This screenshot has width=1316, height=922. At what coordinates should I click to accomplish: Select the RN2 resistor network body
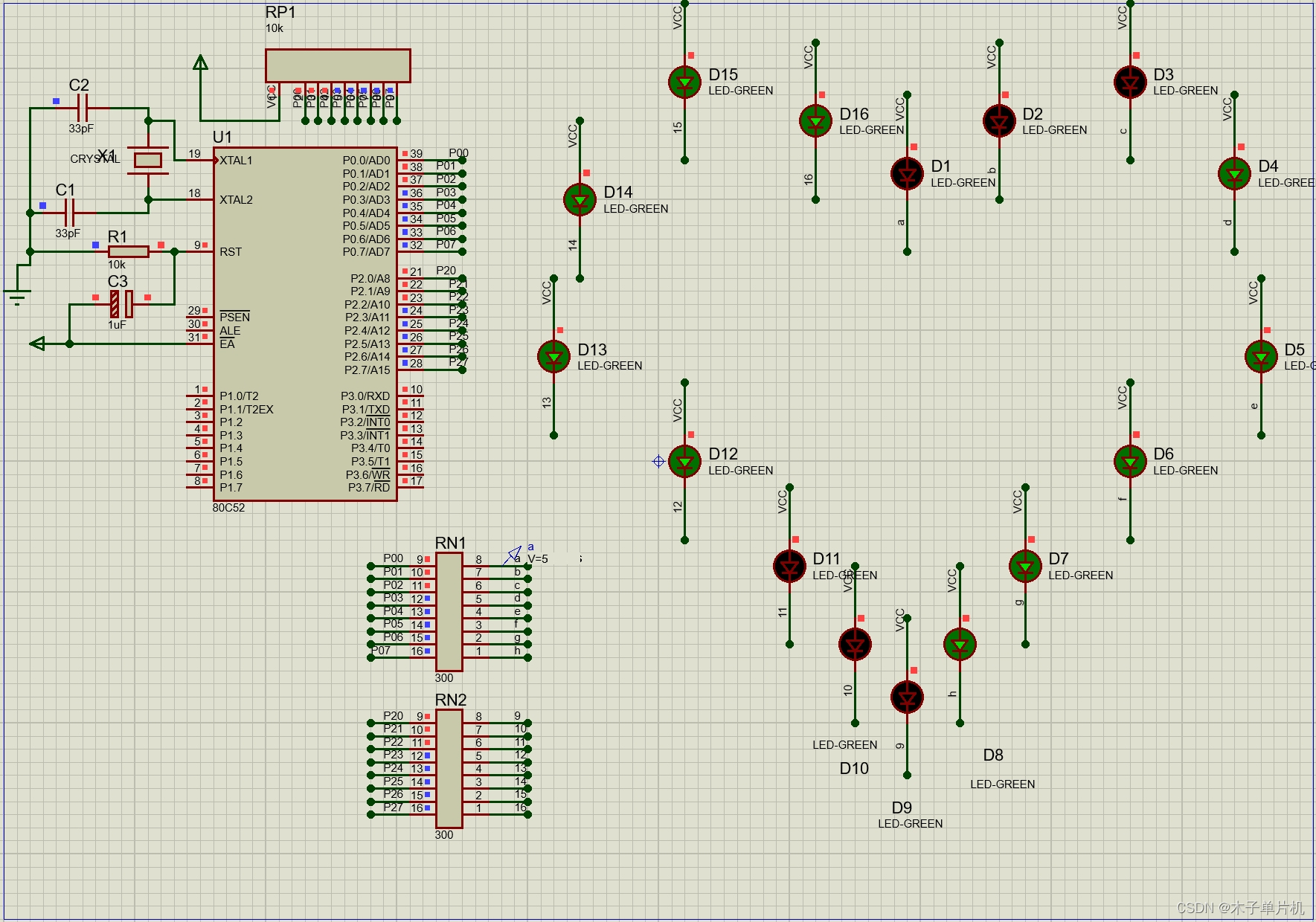[x=449, y=769]
